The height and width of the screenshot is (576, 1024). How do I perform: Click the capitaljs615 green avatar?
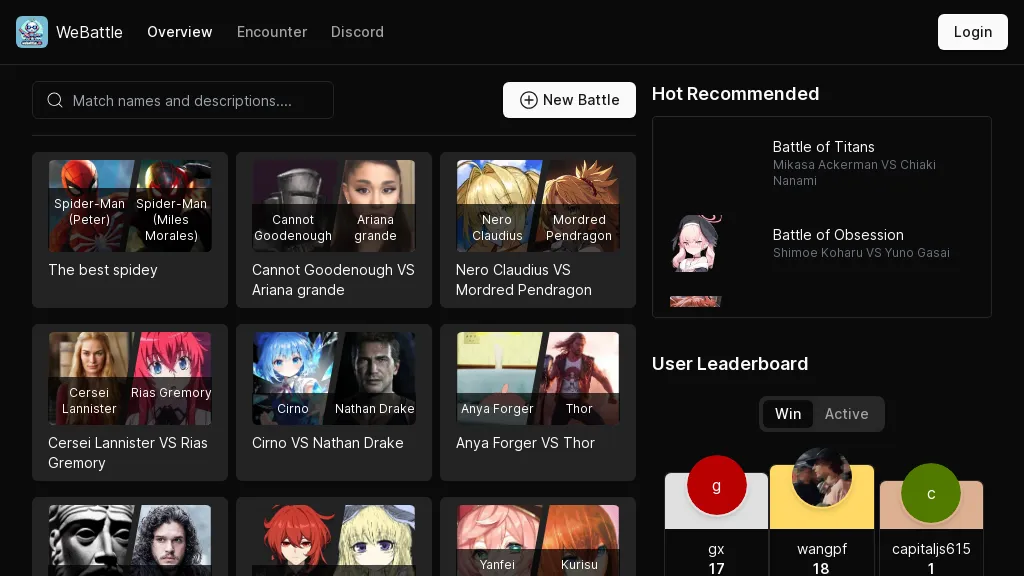tap(930, 493)
